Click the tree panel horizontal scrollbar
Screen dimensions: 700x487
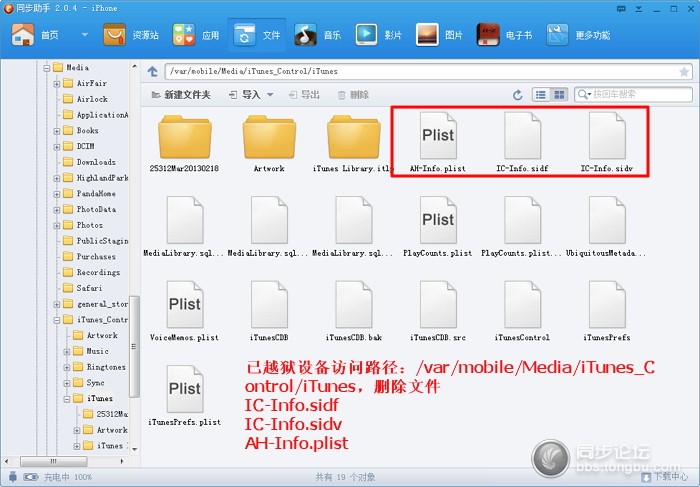point(54,461)
